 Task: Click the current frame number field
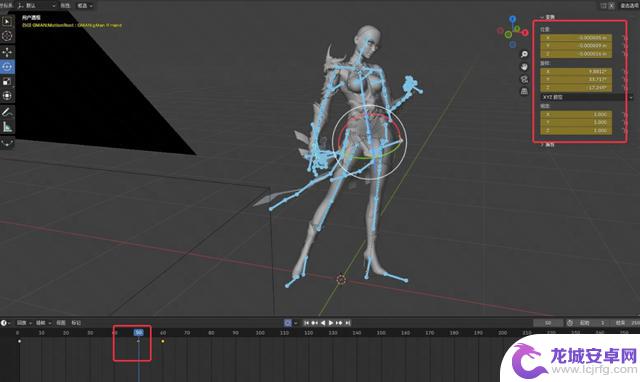pyautogui.click(x=548, y=323)
